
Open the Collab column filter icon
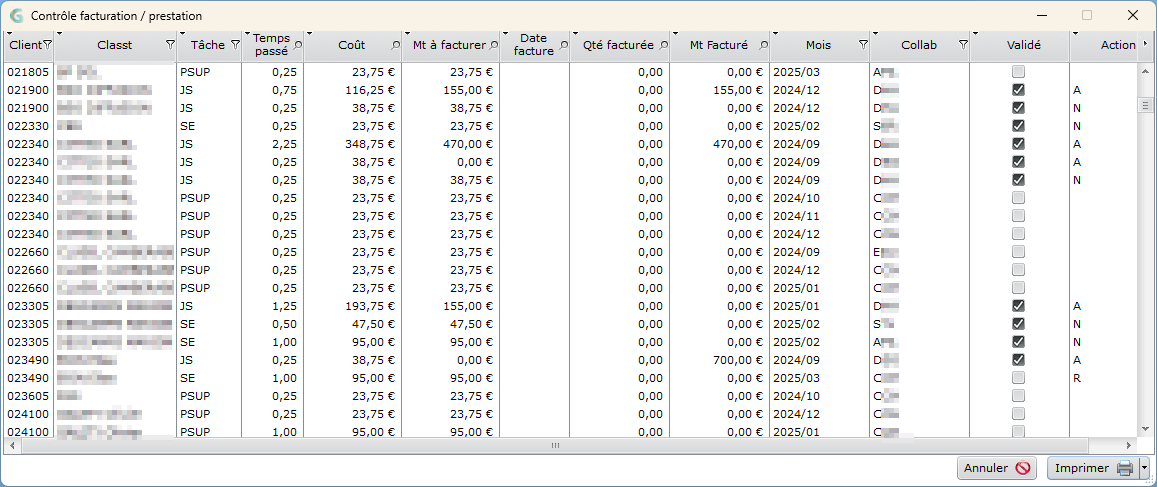(x=963, y=45)
